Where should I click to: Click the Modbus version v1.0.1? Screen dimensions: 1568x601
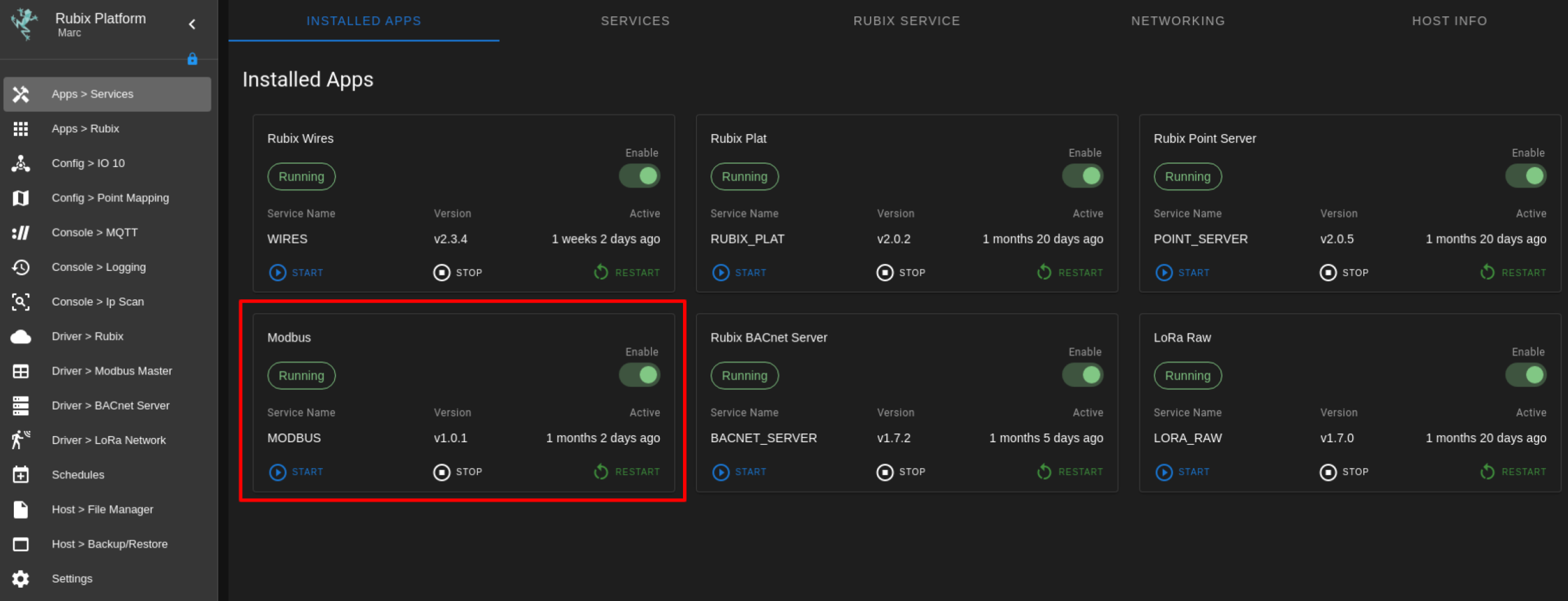tap(450, 438)
